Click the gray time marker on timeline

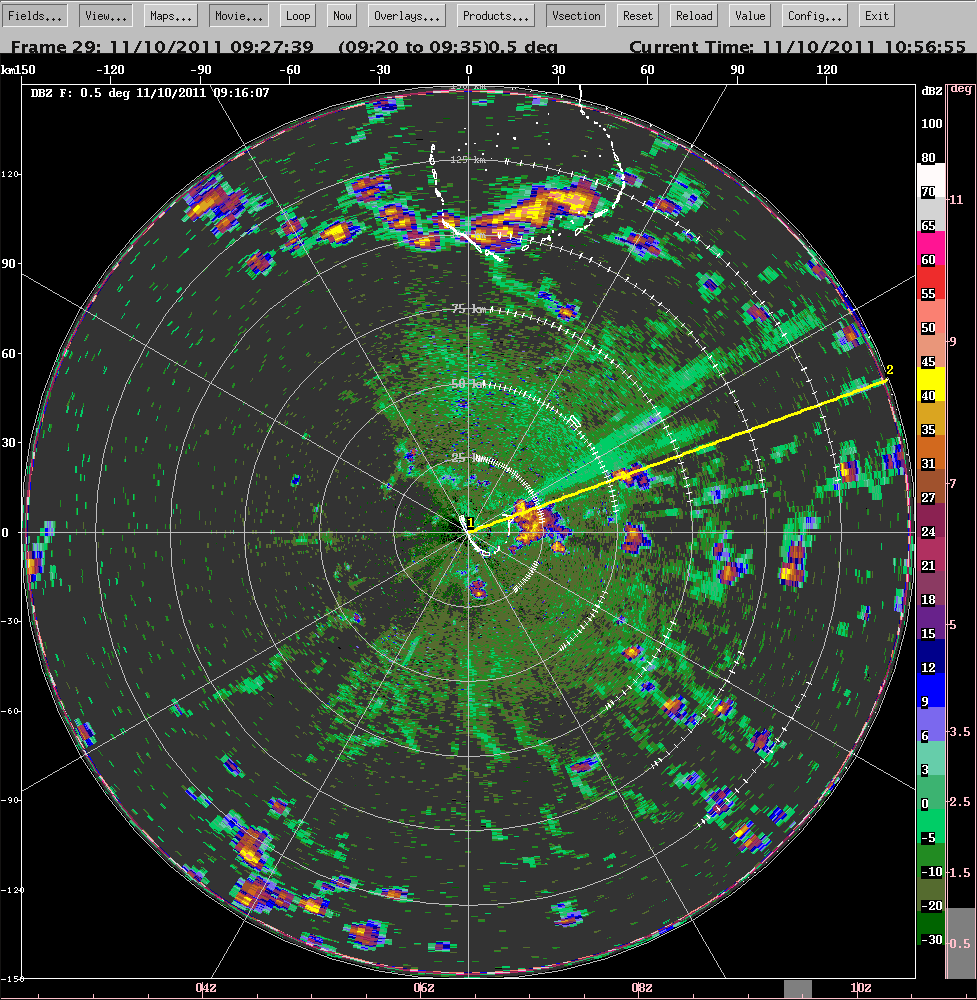(x=797, y=989)
